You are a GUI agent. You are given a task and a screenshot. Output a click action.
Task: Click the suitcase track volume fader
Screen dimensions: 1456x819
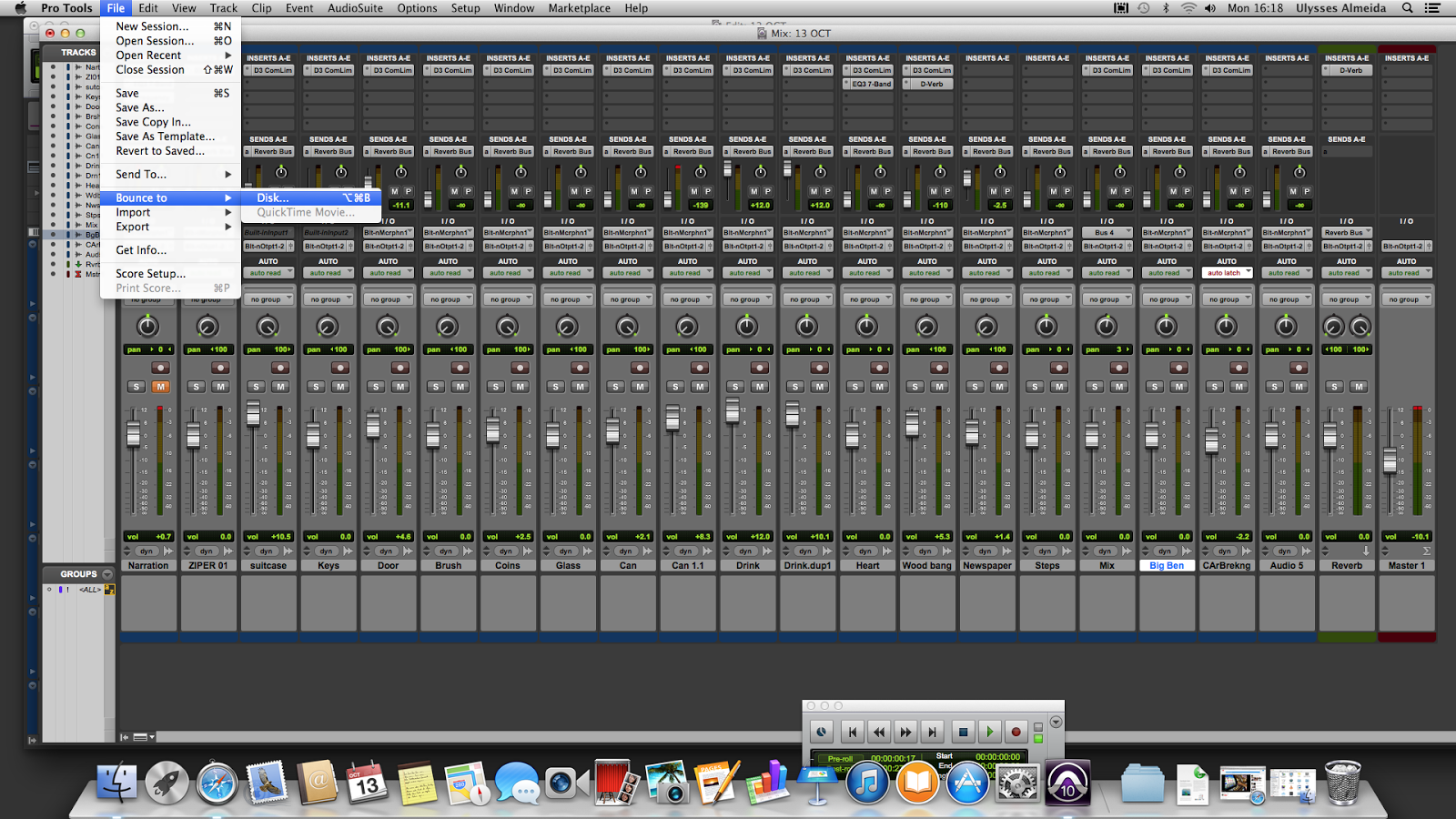pos(254,414)
